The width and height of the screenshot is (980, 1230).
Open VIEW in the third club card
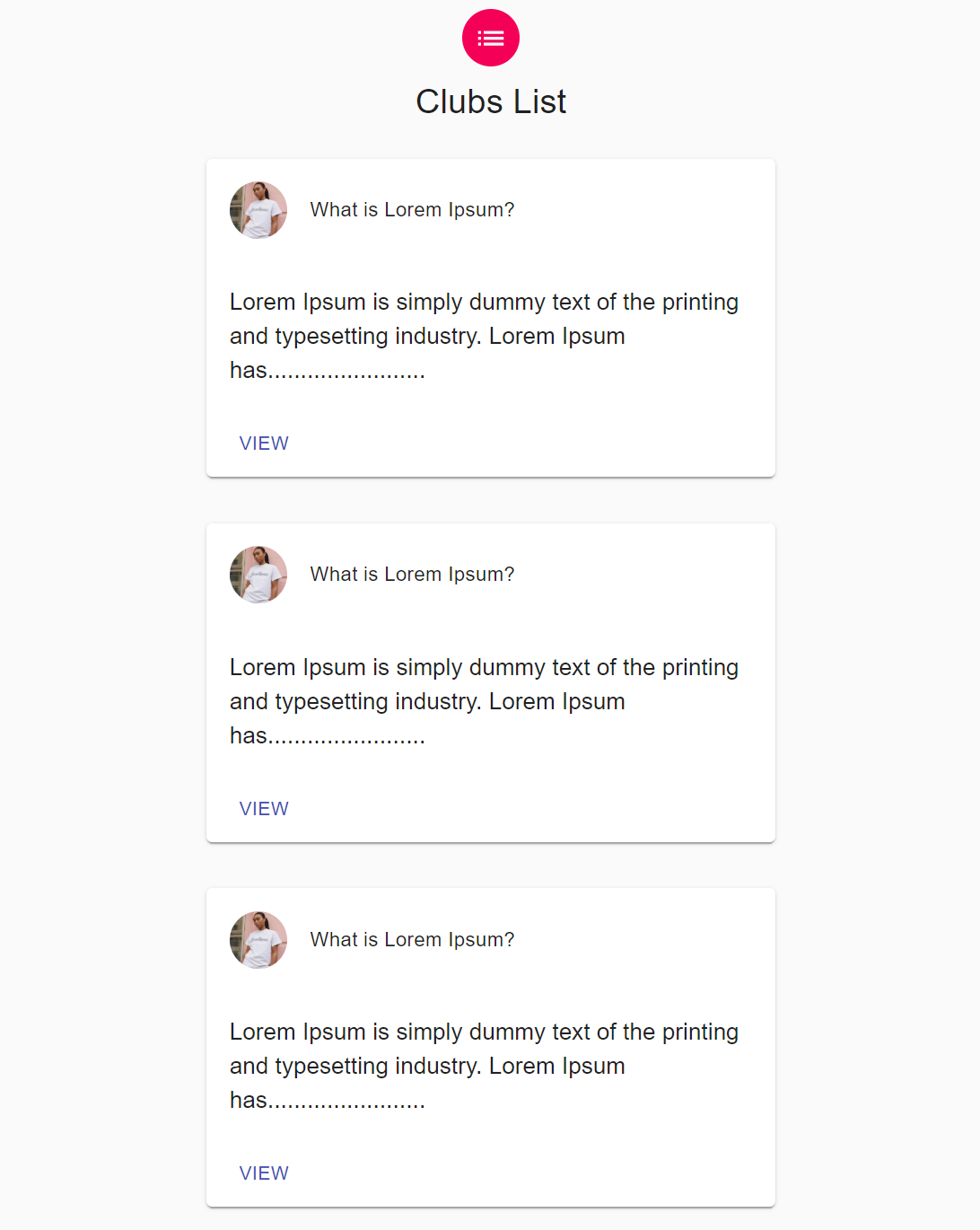(x=264, y=1173)
